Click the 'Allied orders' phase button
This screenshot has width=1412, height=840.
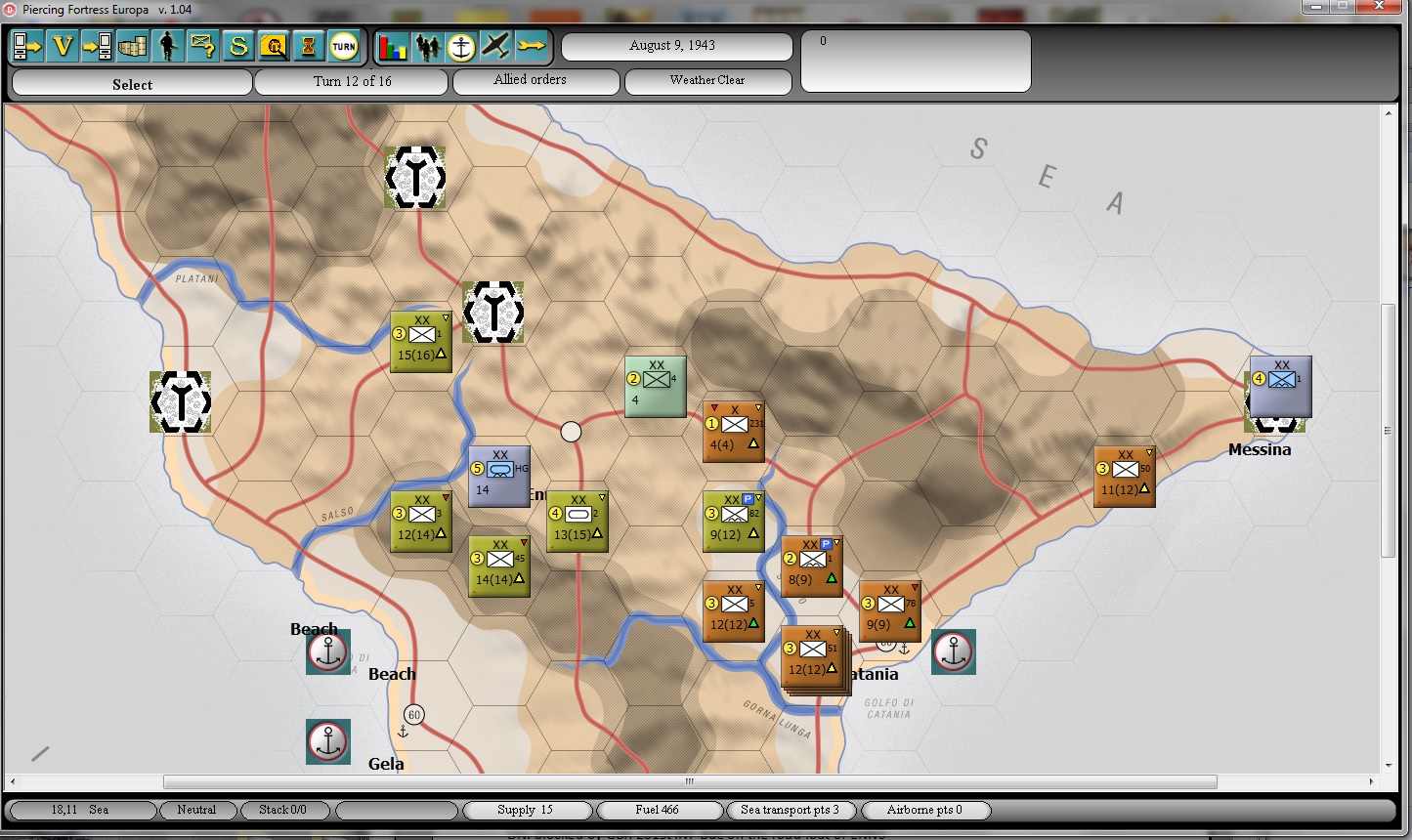536,82
